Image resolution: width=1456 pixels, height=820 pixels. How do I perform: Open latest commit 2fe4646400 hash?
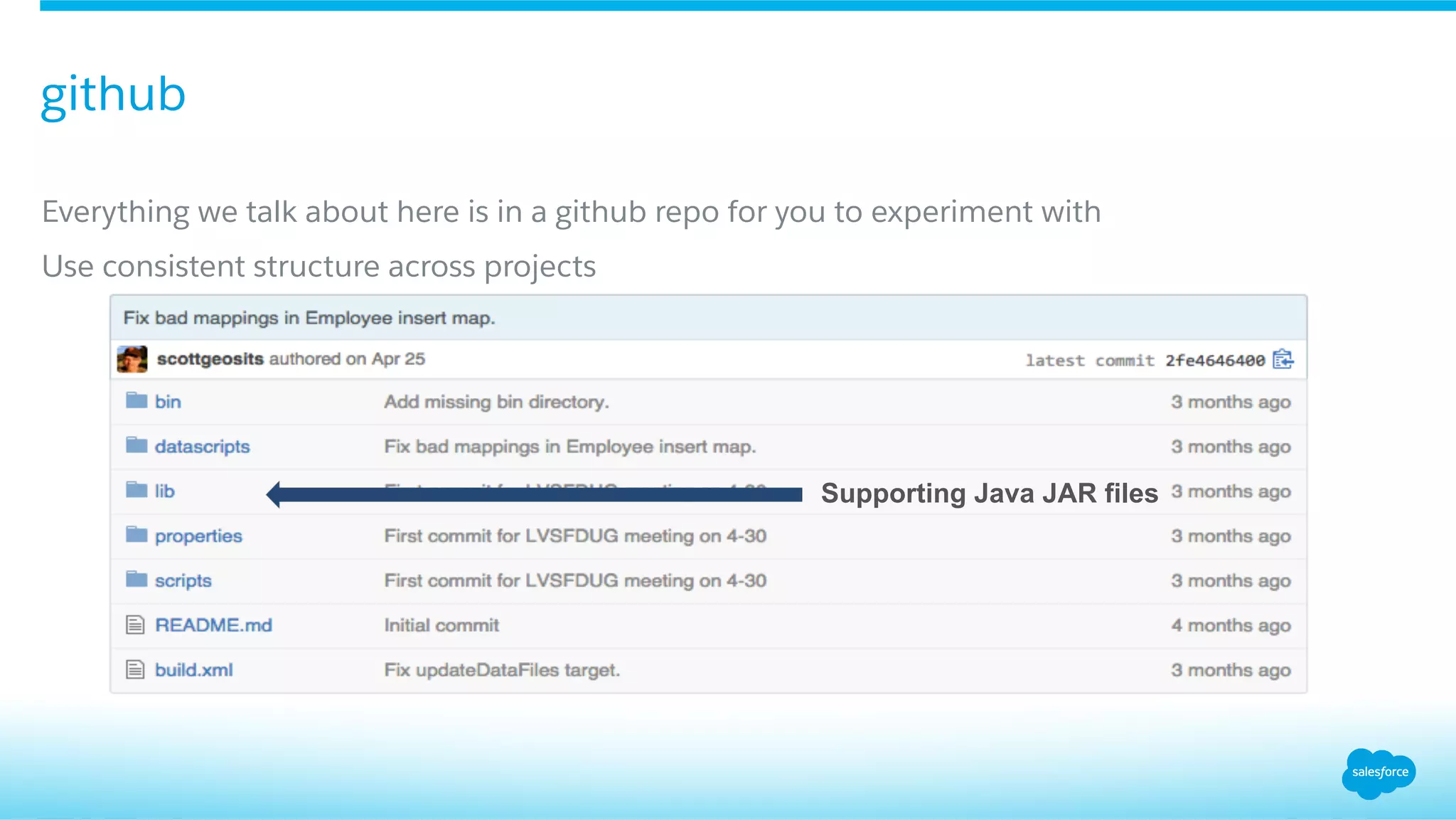(x=1215, y=361)
